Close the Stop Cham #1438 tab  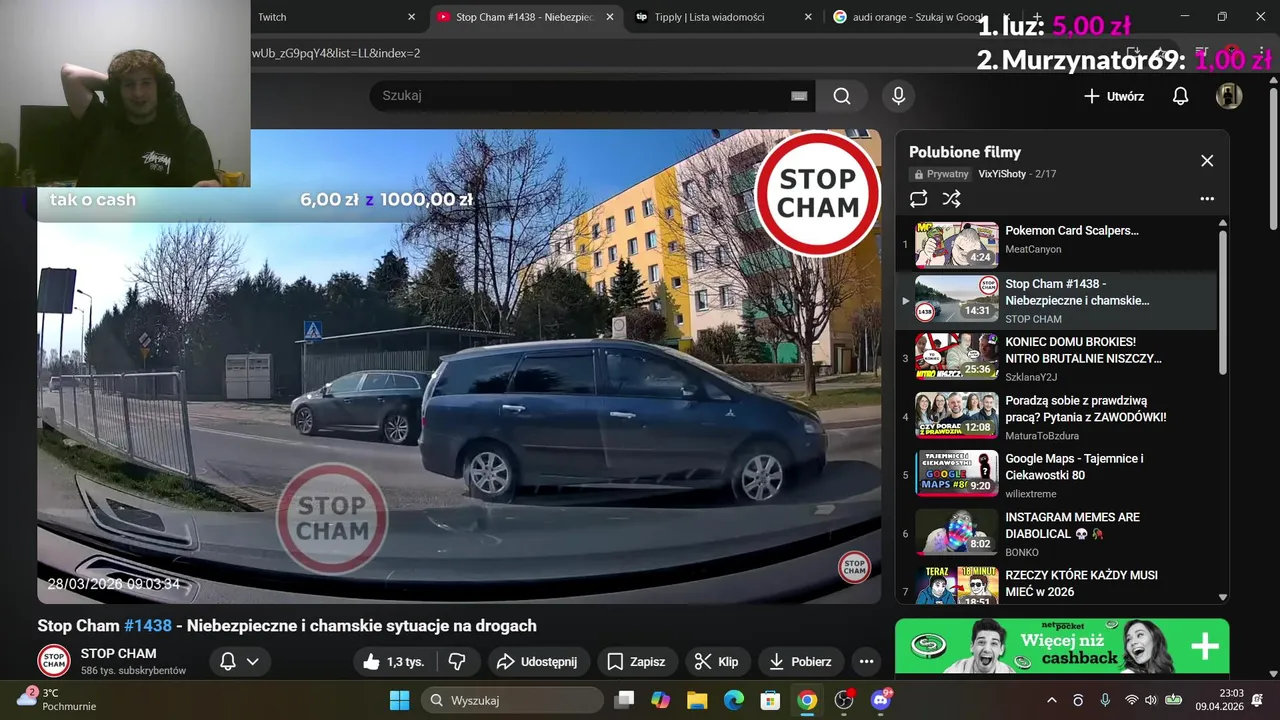(x=610, y=17)
